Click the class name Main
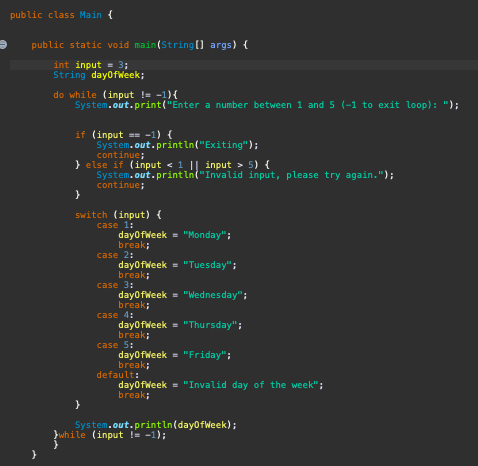 click(91, 15)
